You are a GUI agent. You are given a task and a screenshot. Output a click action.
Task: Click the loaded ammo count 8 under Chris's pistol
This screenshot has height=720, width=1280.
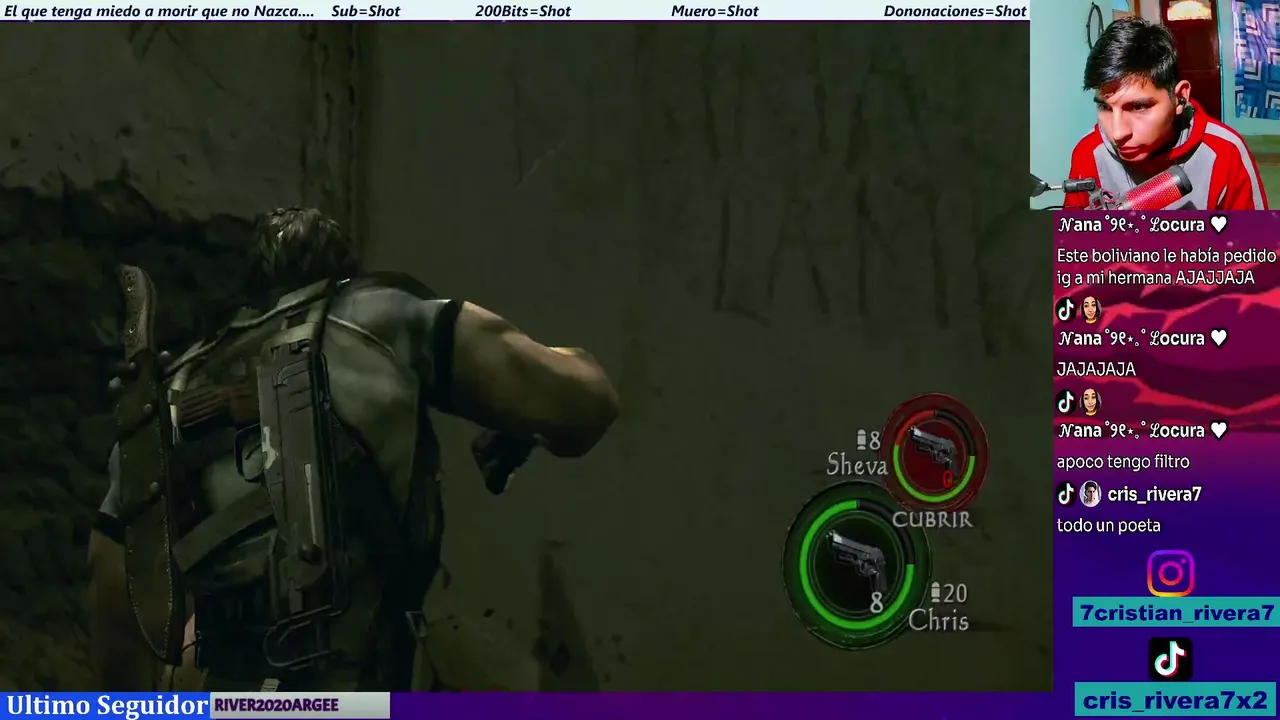click(x=876, y=603)
